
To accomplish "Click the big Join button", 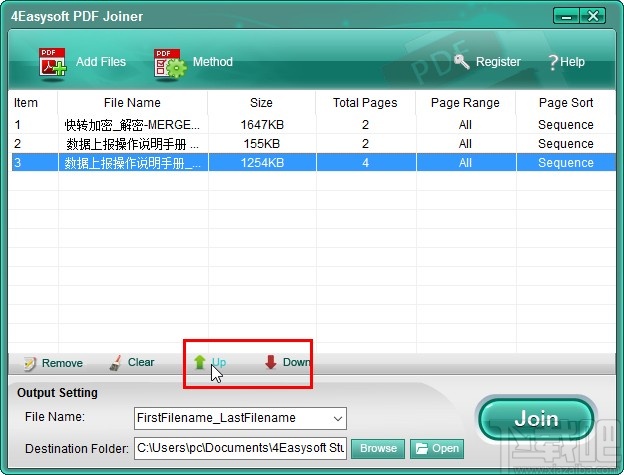I will (x=536, y=419).
